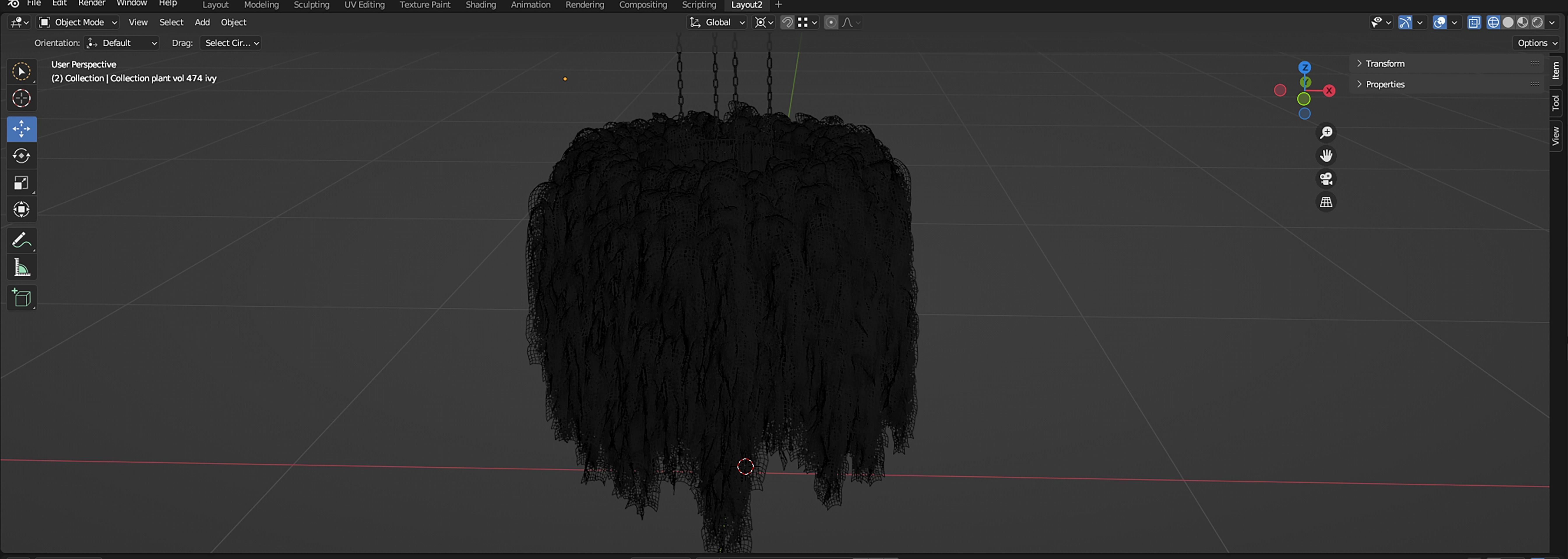Switch to Solid viewport shading
This screenshot has width=1568, height=559.
click(1508, 22)
